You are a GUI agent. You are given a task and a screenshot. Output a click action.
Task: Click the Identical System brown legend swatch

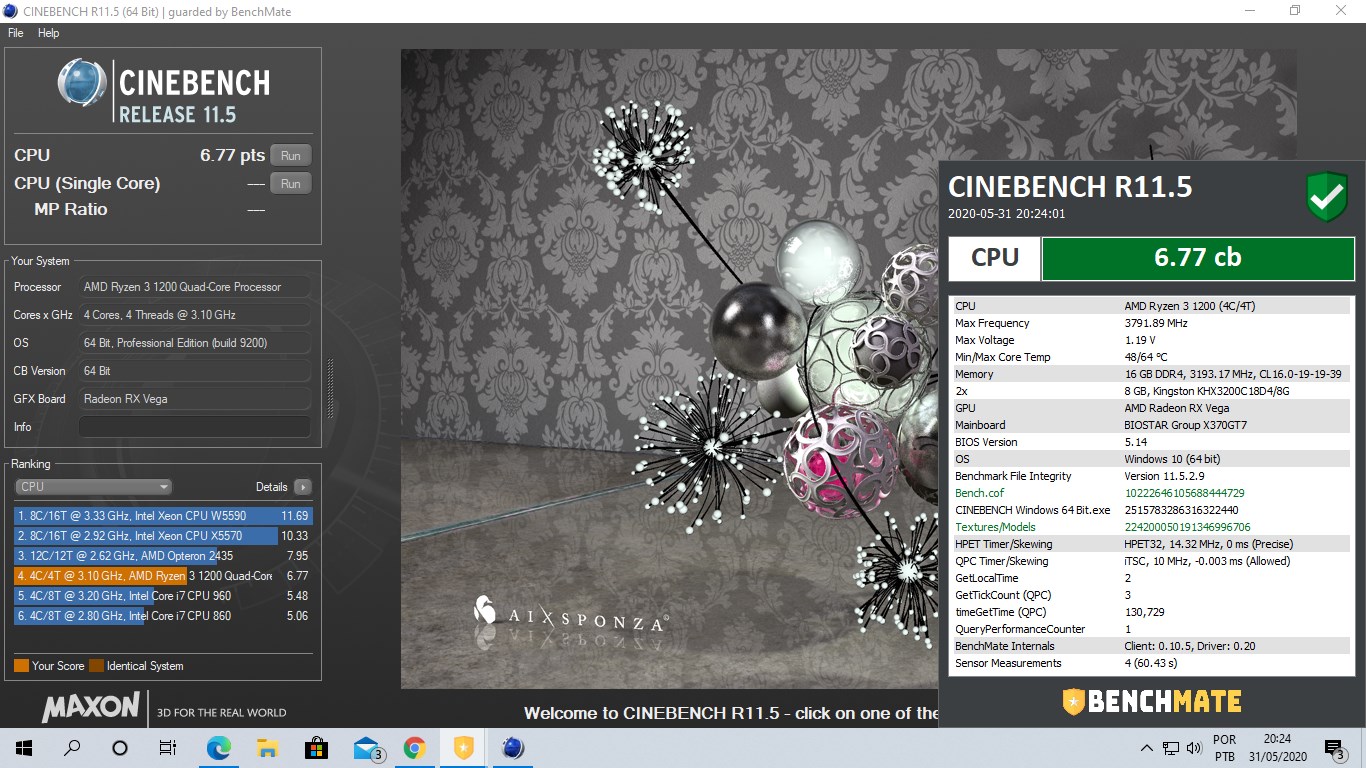point(96,666)
